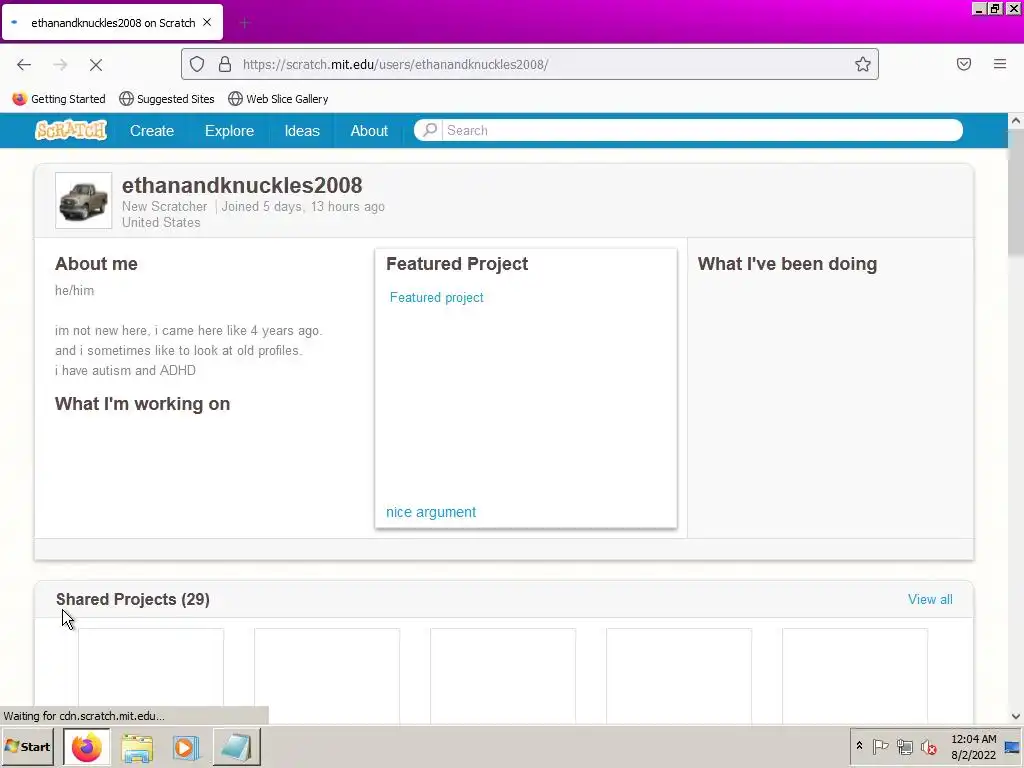Open the Ideas menu item
This screenshot has width=1024, height=768.
coord(302,131)
